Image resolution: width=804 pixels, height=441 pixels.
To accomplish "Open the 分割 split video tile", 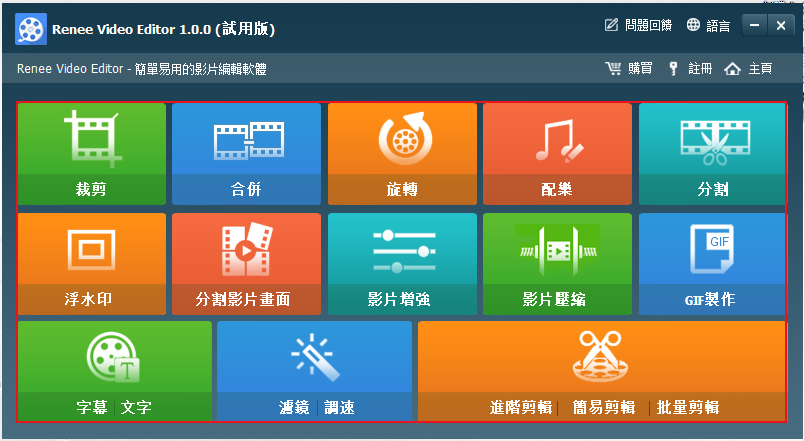I will [x=712, y=154].
